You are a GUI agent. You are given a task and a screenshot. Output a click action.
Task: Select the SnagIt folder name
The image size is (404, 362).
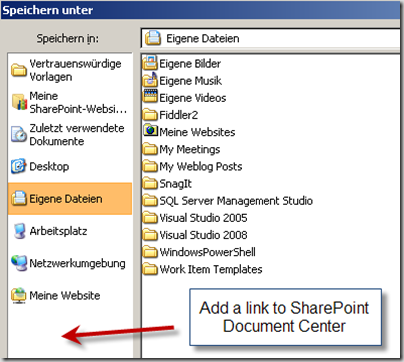tap(175, 184)
